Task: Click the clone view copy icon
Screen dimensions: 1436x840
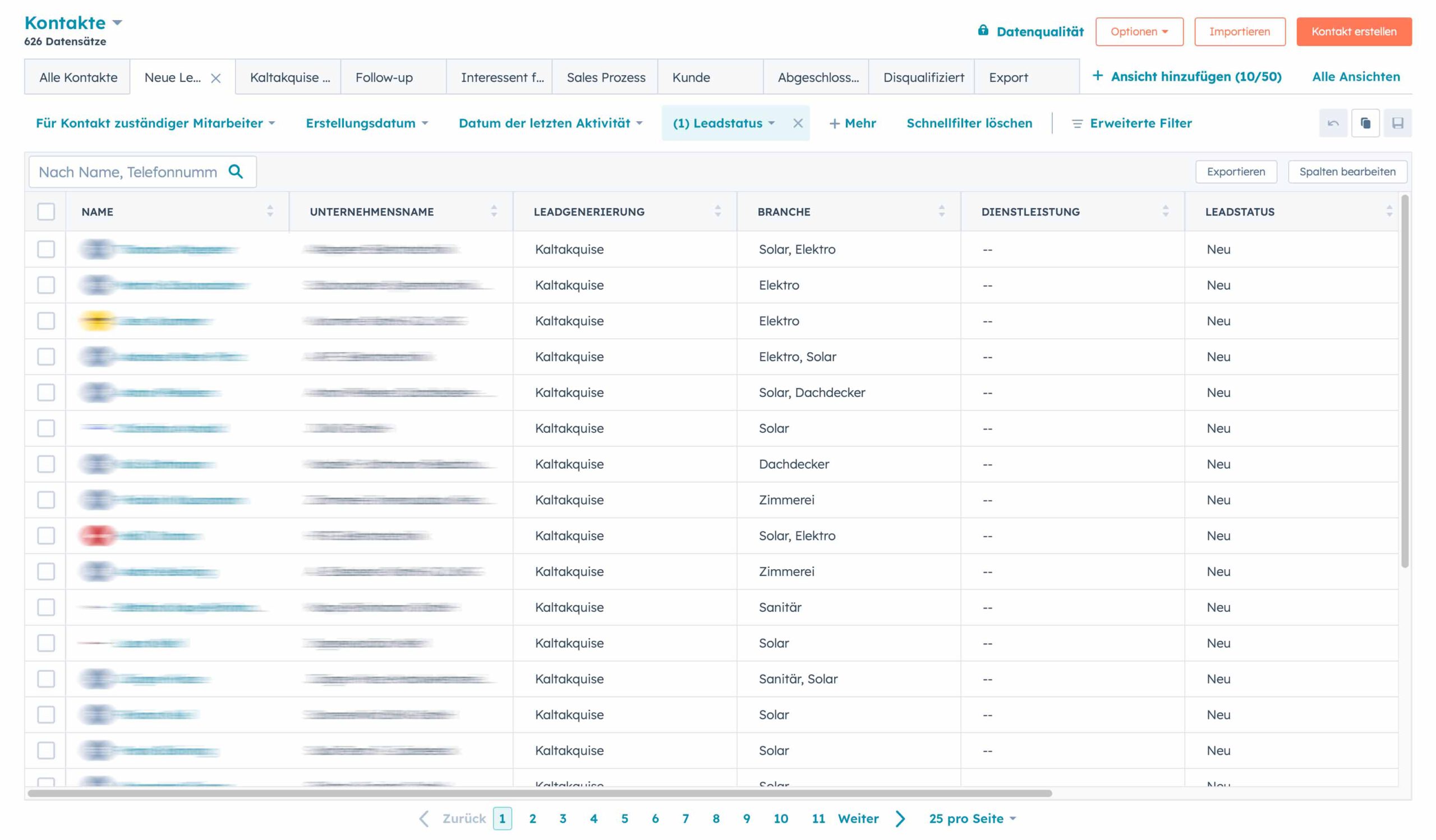Action: (x=1365, y=123)
